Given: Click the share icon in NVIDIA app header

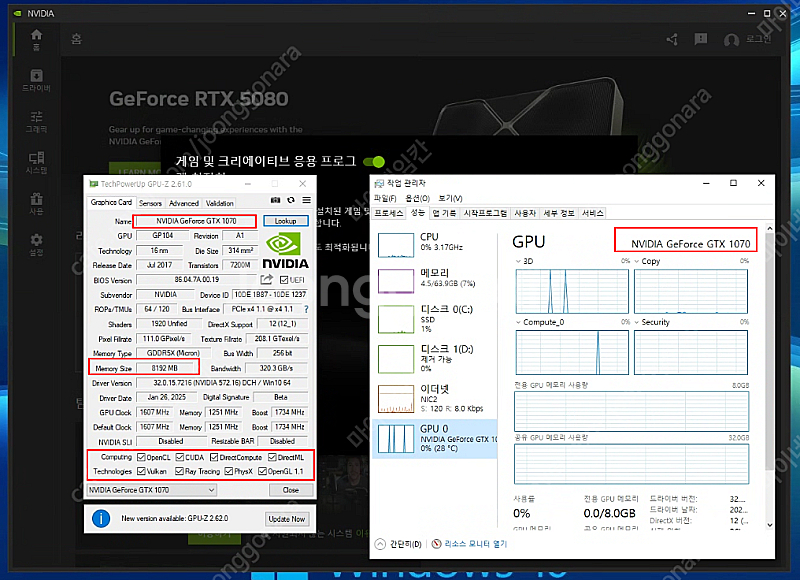Looking at the screenshot, I should pyautogui.click(x=672, y=39).
